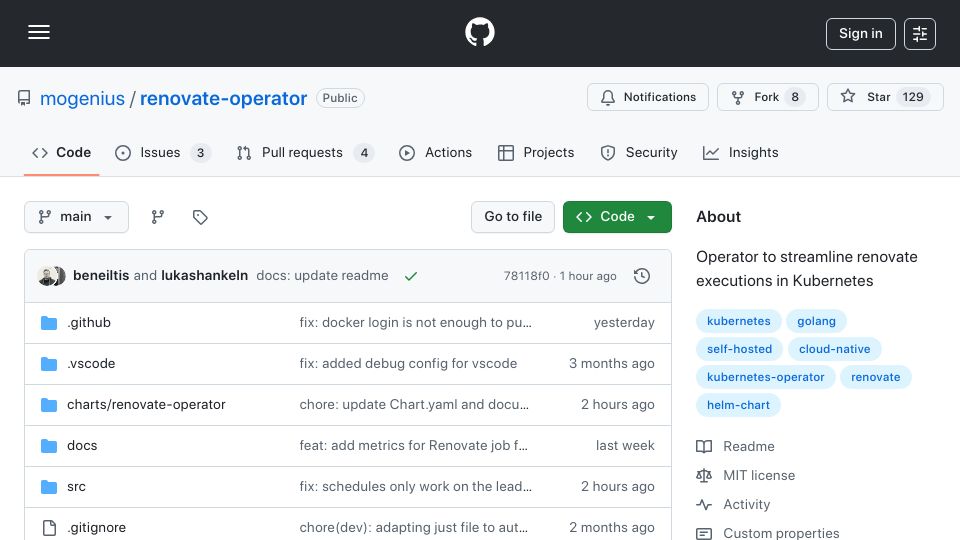Image resolution: width=960 pixels, height=540 pixels.
Task: Click the renovate topic tag
Action: click(876, 378)
